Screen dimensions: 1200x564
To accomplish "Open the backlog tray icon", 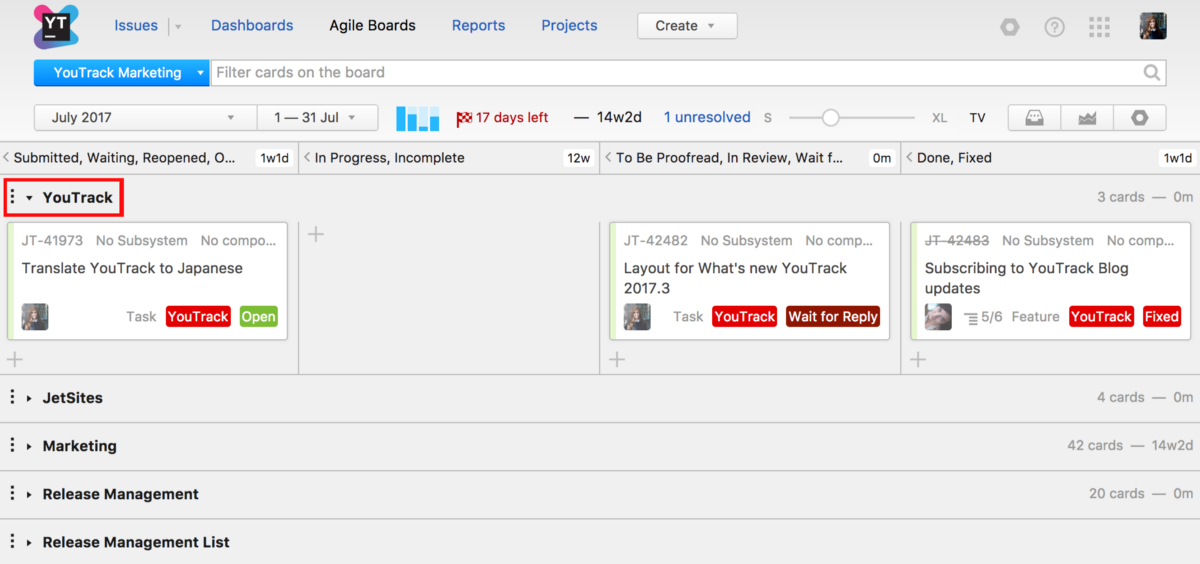I will (x=1034, y=118).
